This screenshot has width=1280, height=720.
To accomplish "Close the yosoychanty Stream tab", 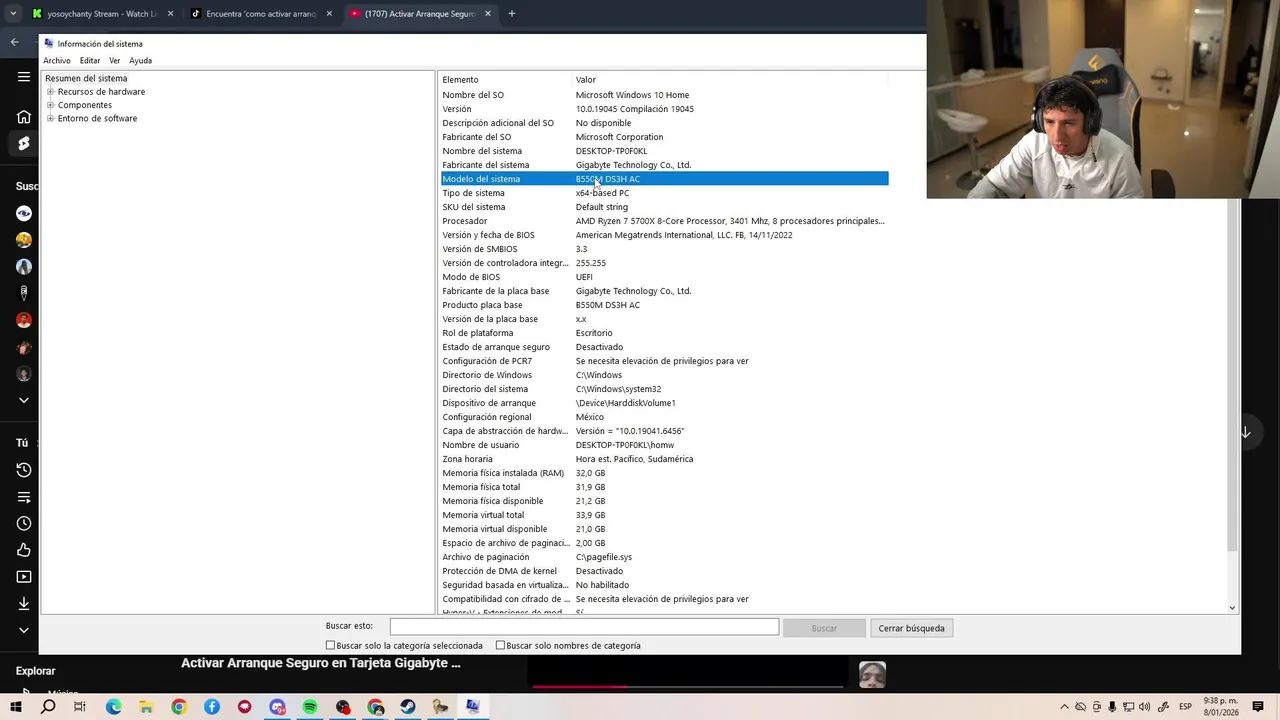I will pyautogui.click(x=170, y=14).
